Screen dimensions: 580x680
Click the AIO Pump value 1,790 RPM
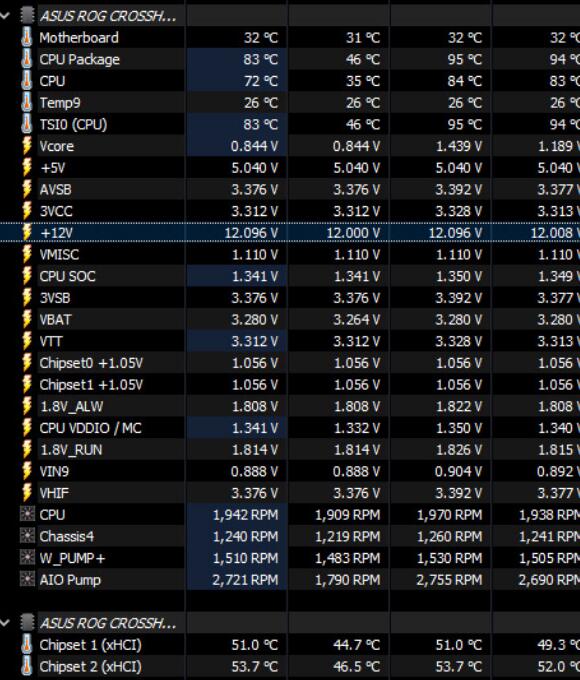coord(347,580)
